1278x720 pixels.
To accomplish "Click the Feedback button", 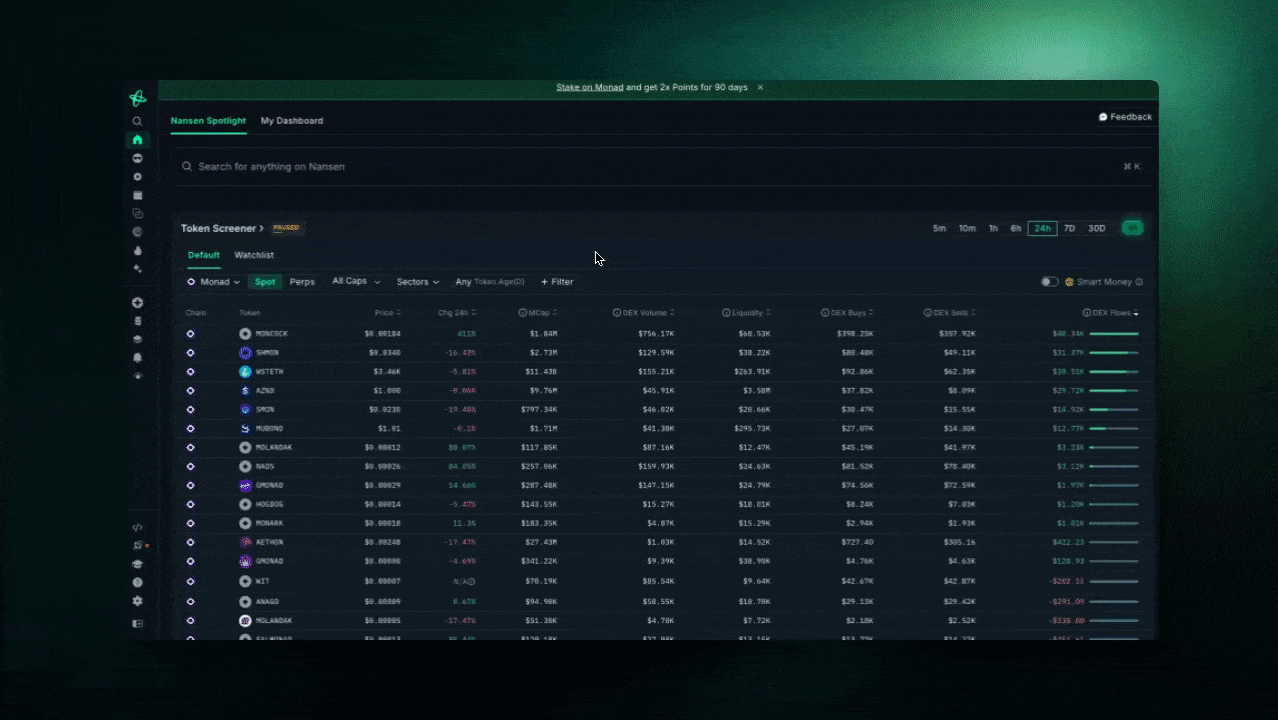I will 1125,117.
